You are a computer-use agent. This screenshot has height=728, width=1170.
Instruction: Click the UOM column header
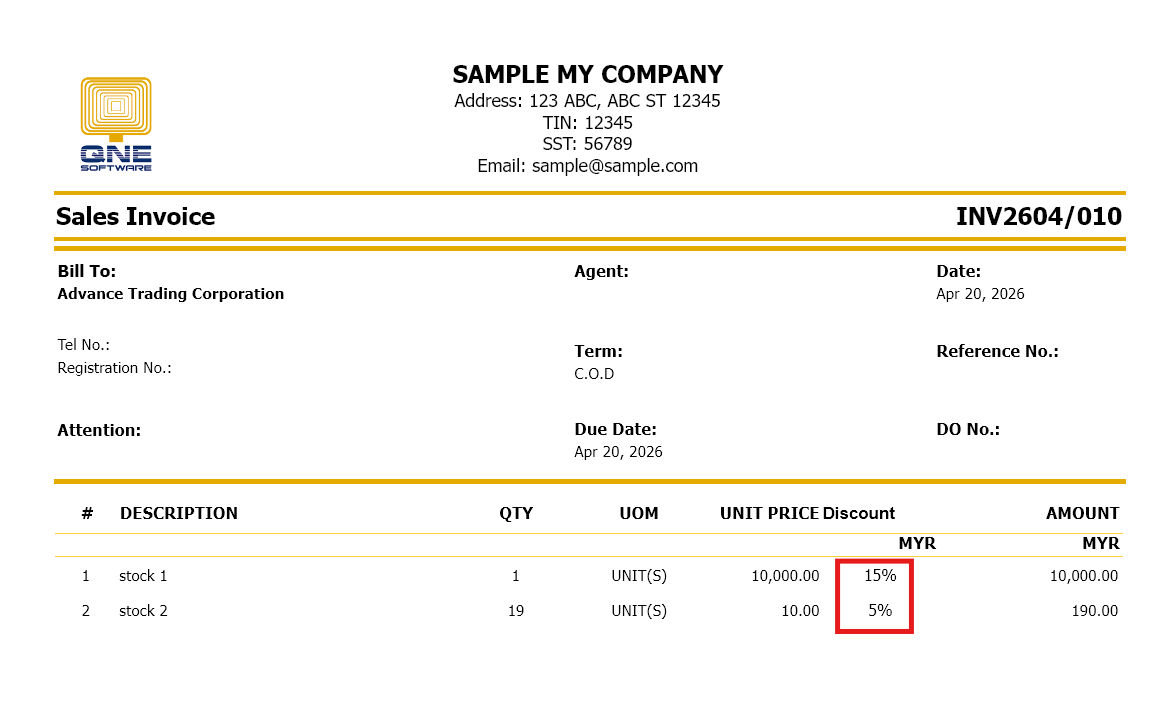coord(639,514)
